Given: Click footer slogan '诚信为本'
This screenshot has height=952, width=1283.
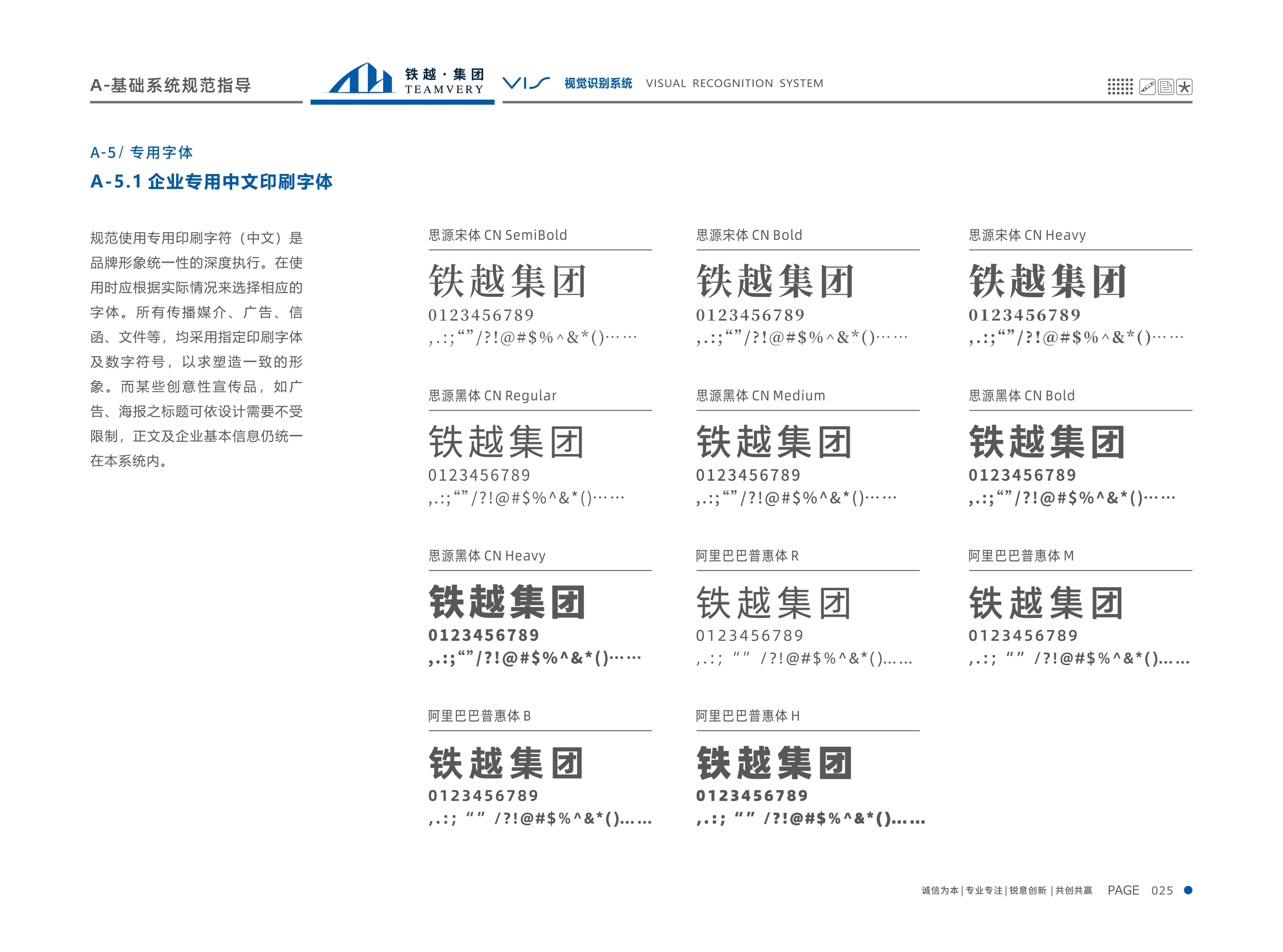Looking at the screenshot, I should [x=940, y=890].
